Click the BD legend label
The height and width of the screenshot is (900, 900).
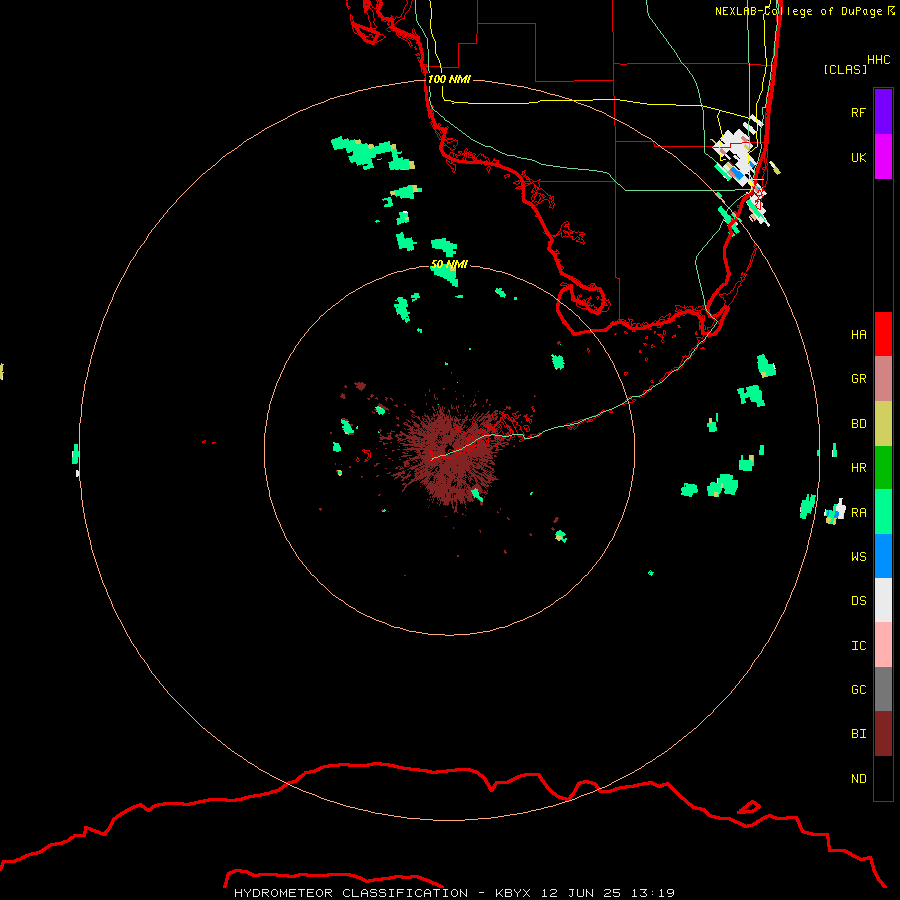click(858, 424)
